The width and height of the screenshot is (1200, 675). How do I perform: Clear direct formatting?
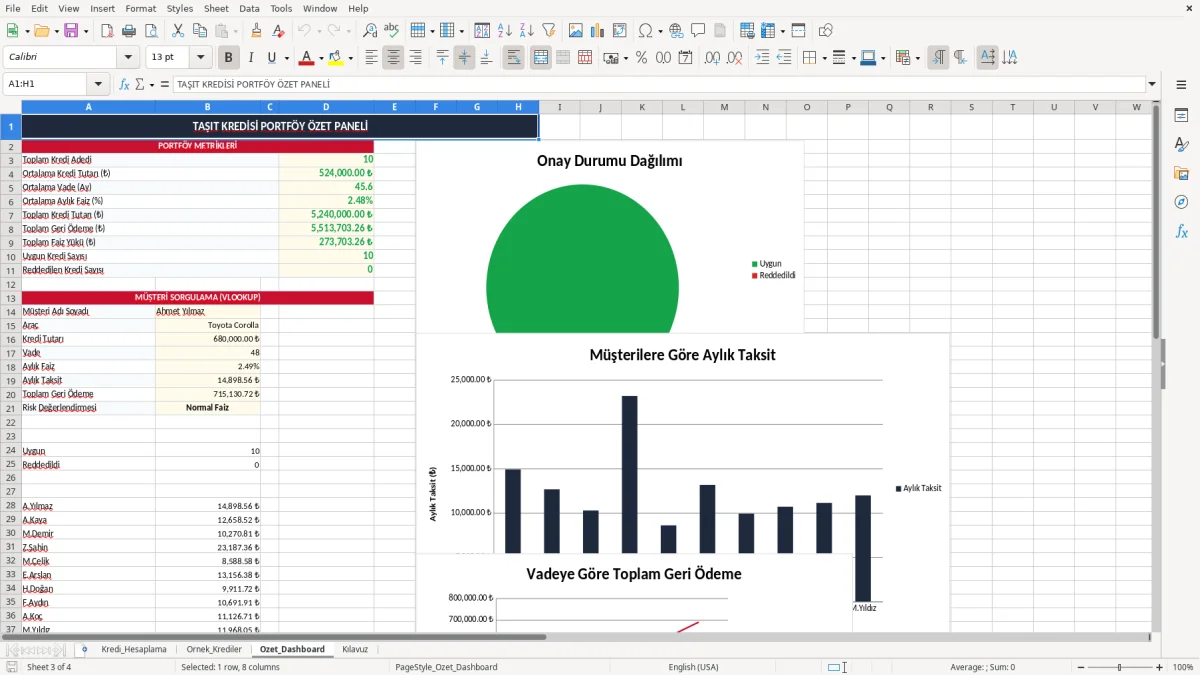[278, 31]
